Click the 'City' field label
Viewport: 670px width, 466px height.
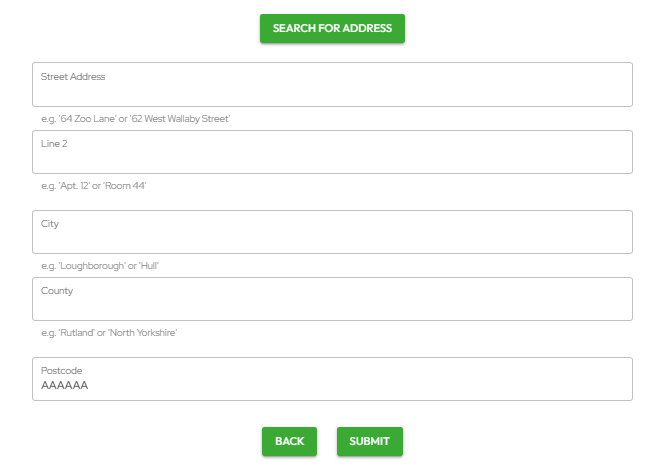coord(50,224)
